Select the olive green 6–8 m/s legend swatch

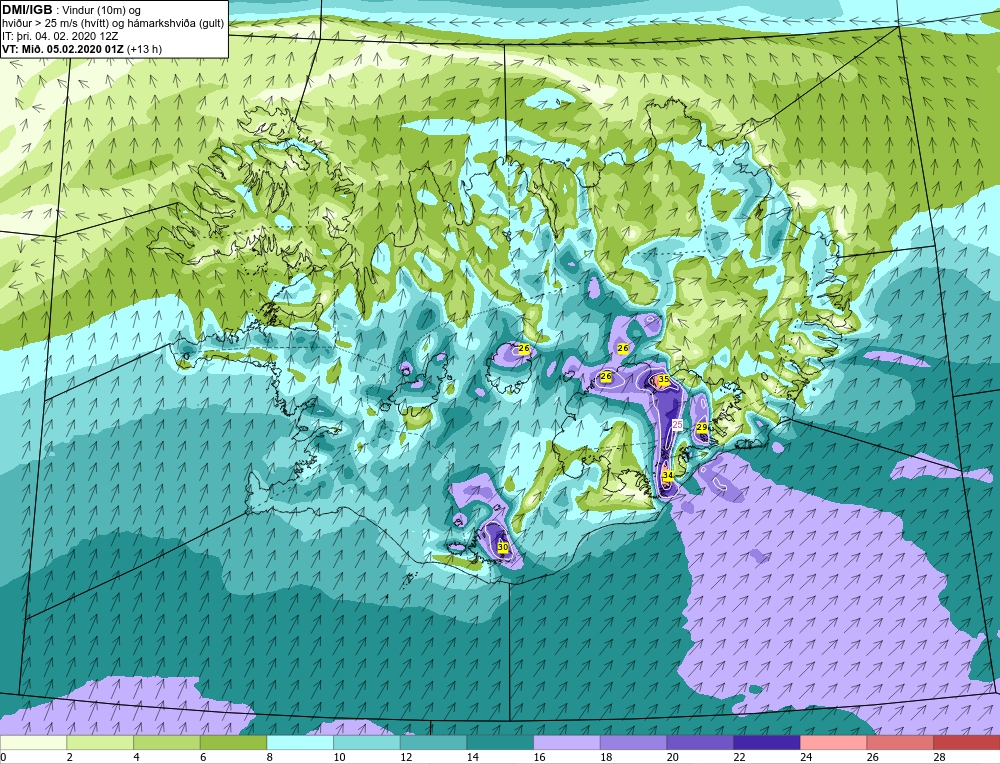click(x=233, y=743)
